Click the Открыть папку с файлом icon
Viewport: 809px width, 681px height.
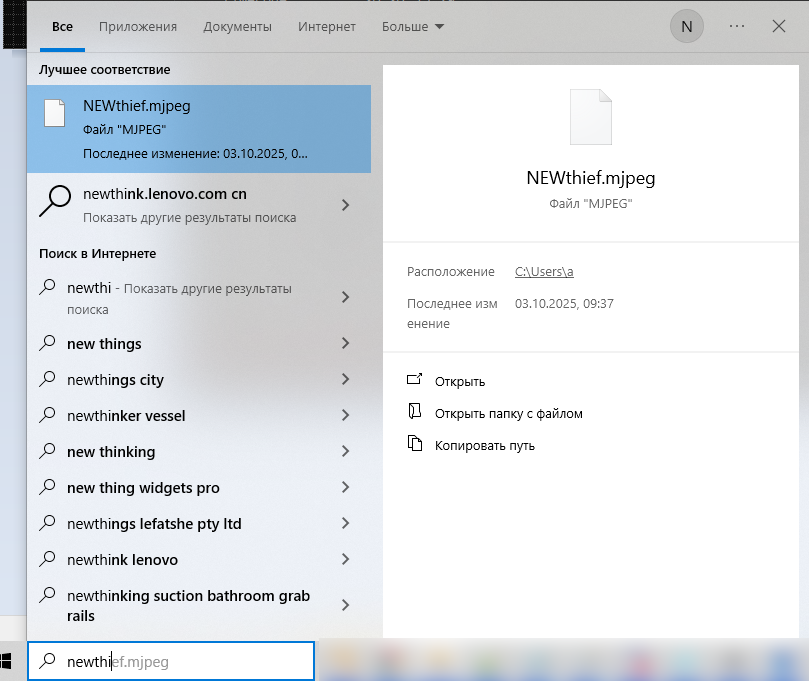click(x=415, y=412)
